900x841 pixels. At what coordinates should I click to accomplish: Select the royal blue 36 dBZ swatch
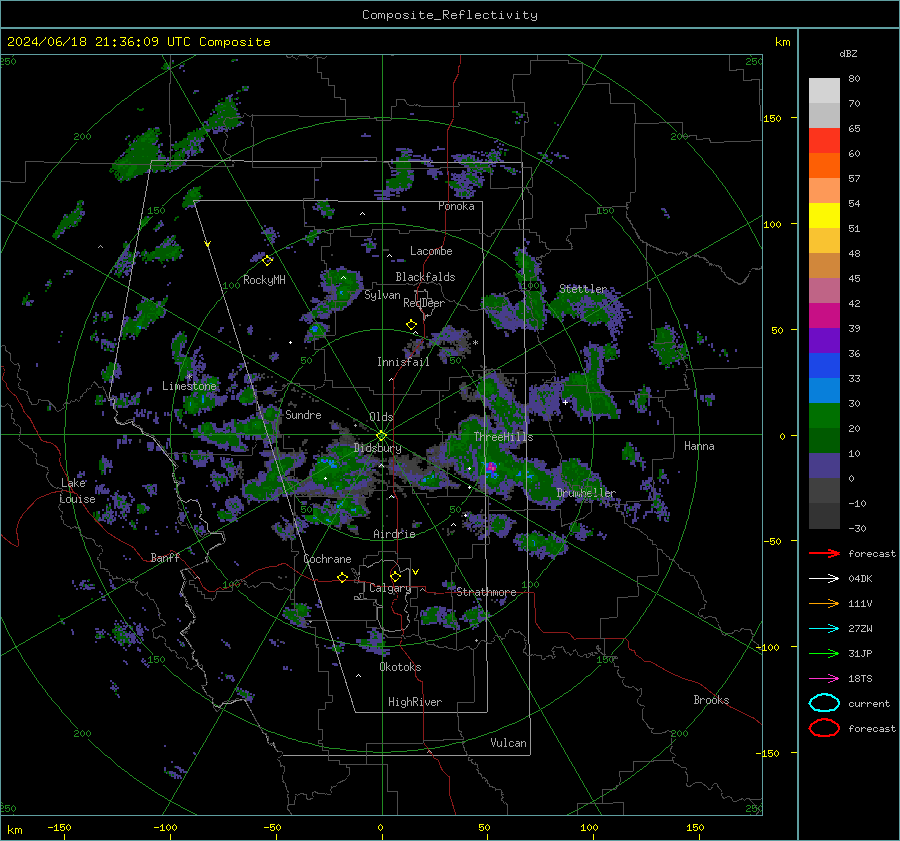click(x=824, y=366)
